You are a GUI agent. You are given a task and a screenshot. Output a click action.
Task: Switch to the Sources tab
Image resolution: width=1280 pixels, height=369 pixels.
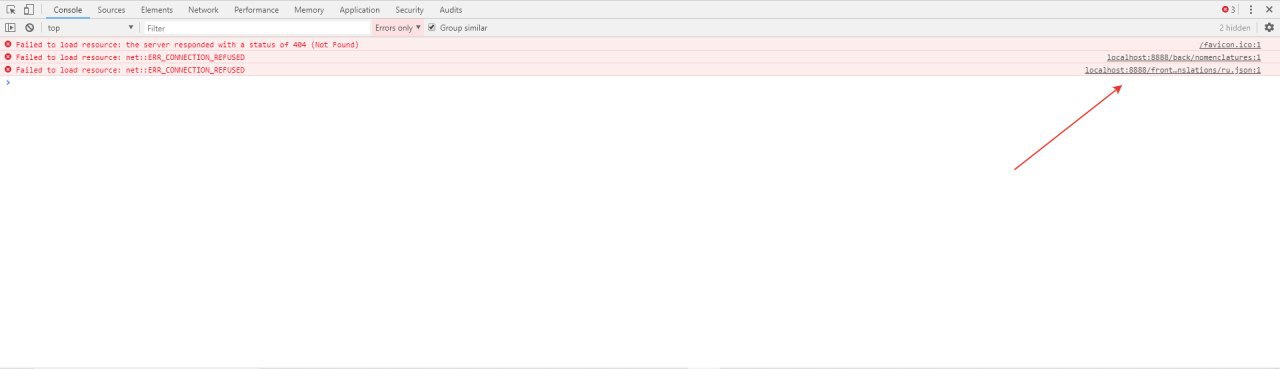(111, 10)
